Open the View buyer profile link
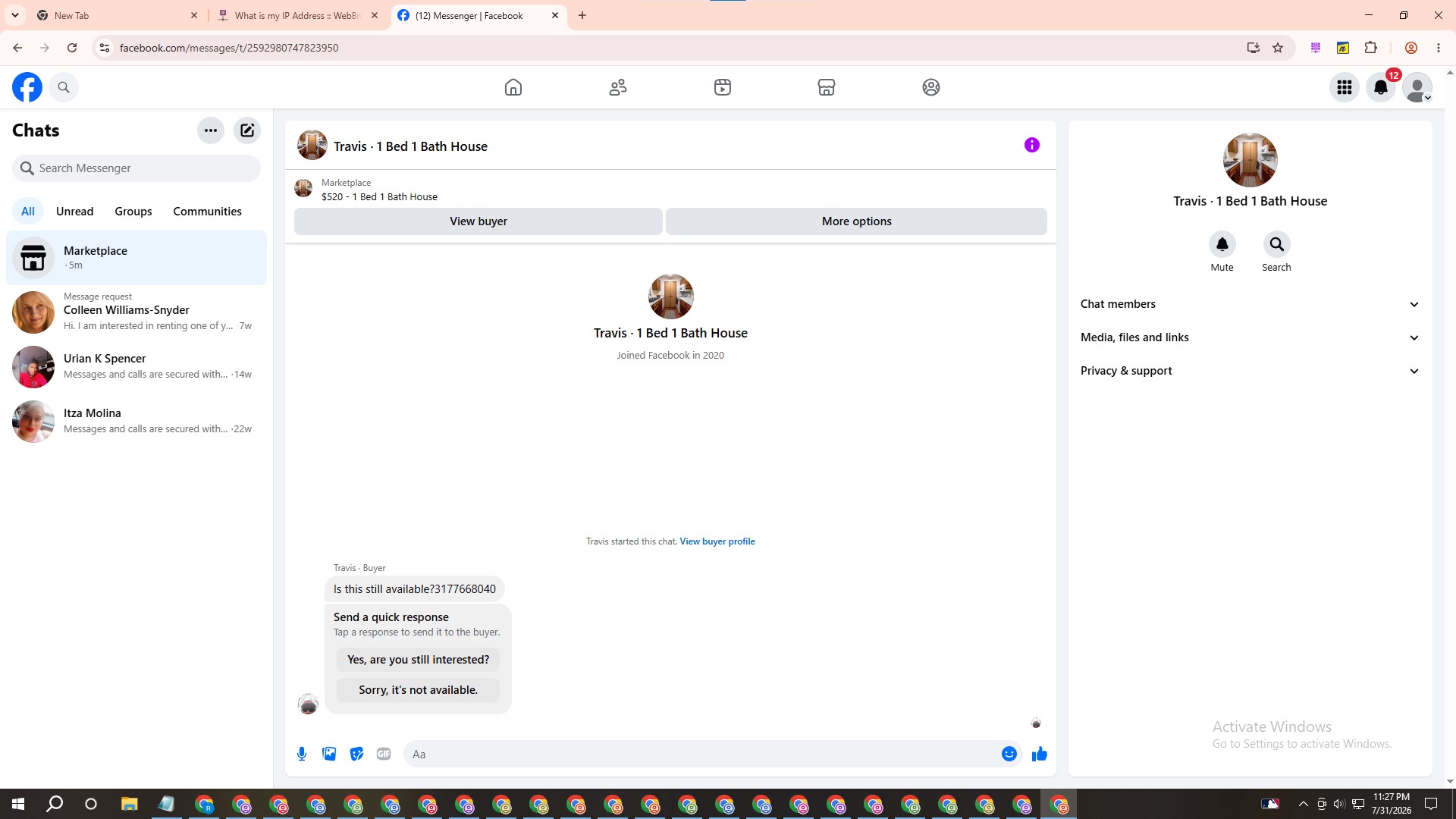Image resolution: width=1456 pixels, height=819 pixels. click(717, 541)
